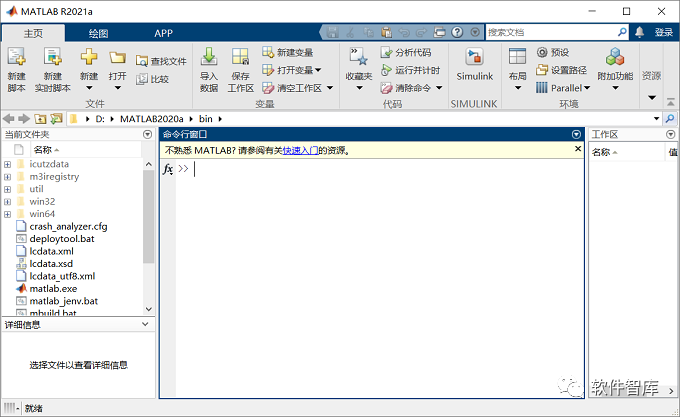Image resolution: width=680 pixels, height=417 pixels.
Task: Click the 新建脚本 (New Script) icon
Action: click(x=16, y=57)
